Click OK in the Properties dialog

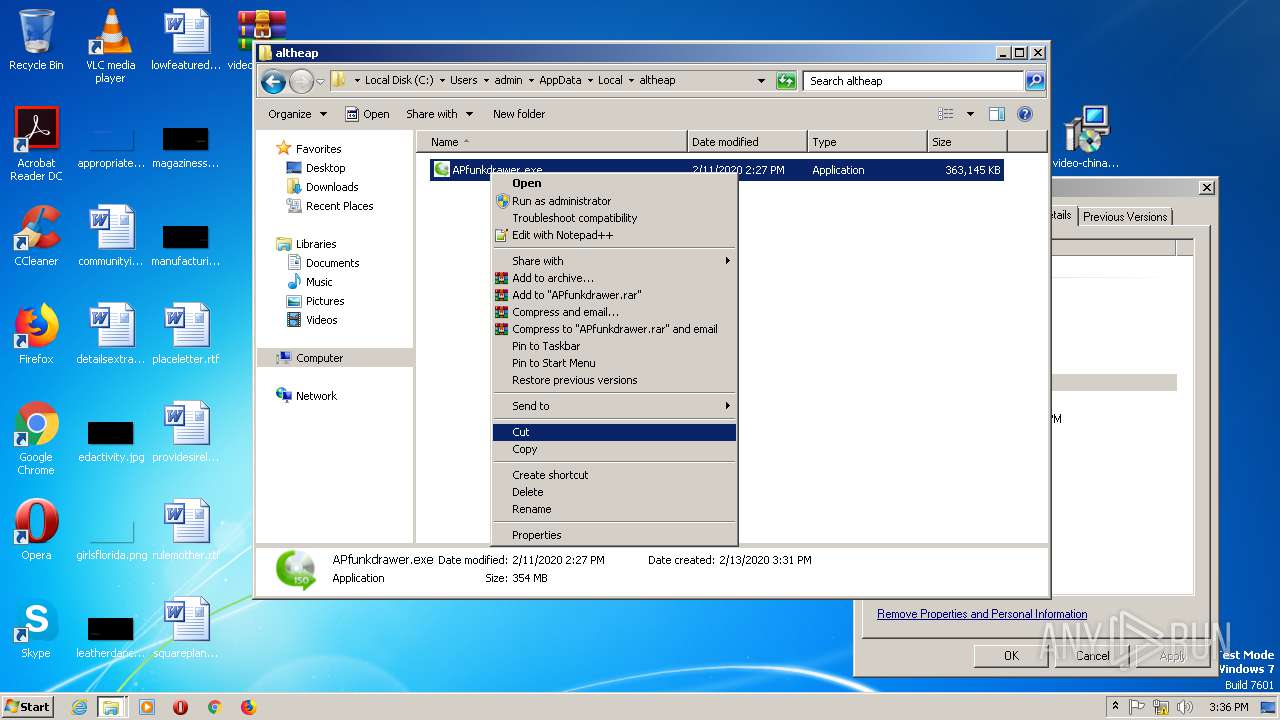pyautogui.click(x=1011, y=656)
